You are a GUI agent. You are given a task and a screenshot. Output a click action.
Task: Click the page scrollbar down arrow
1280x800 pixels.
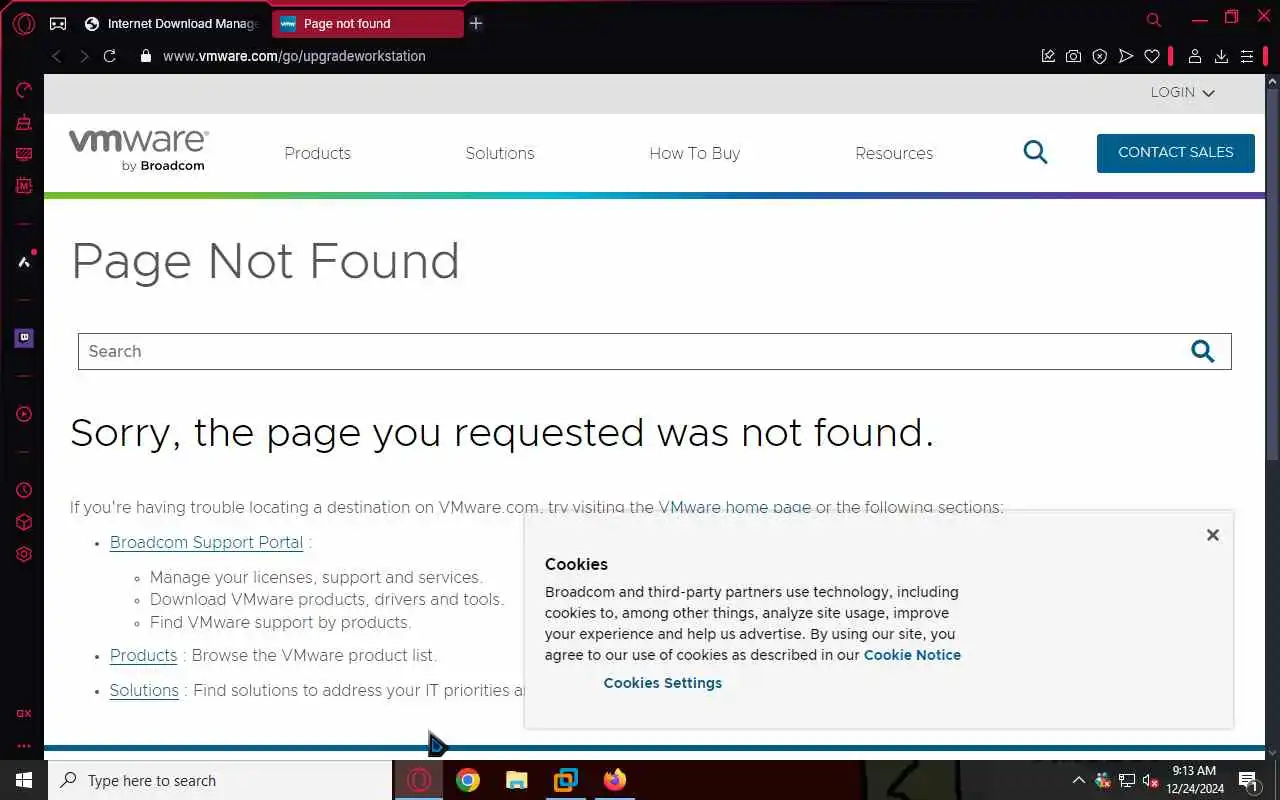1272,752
